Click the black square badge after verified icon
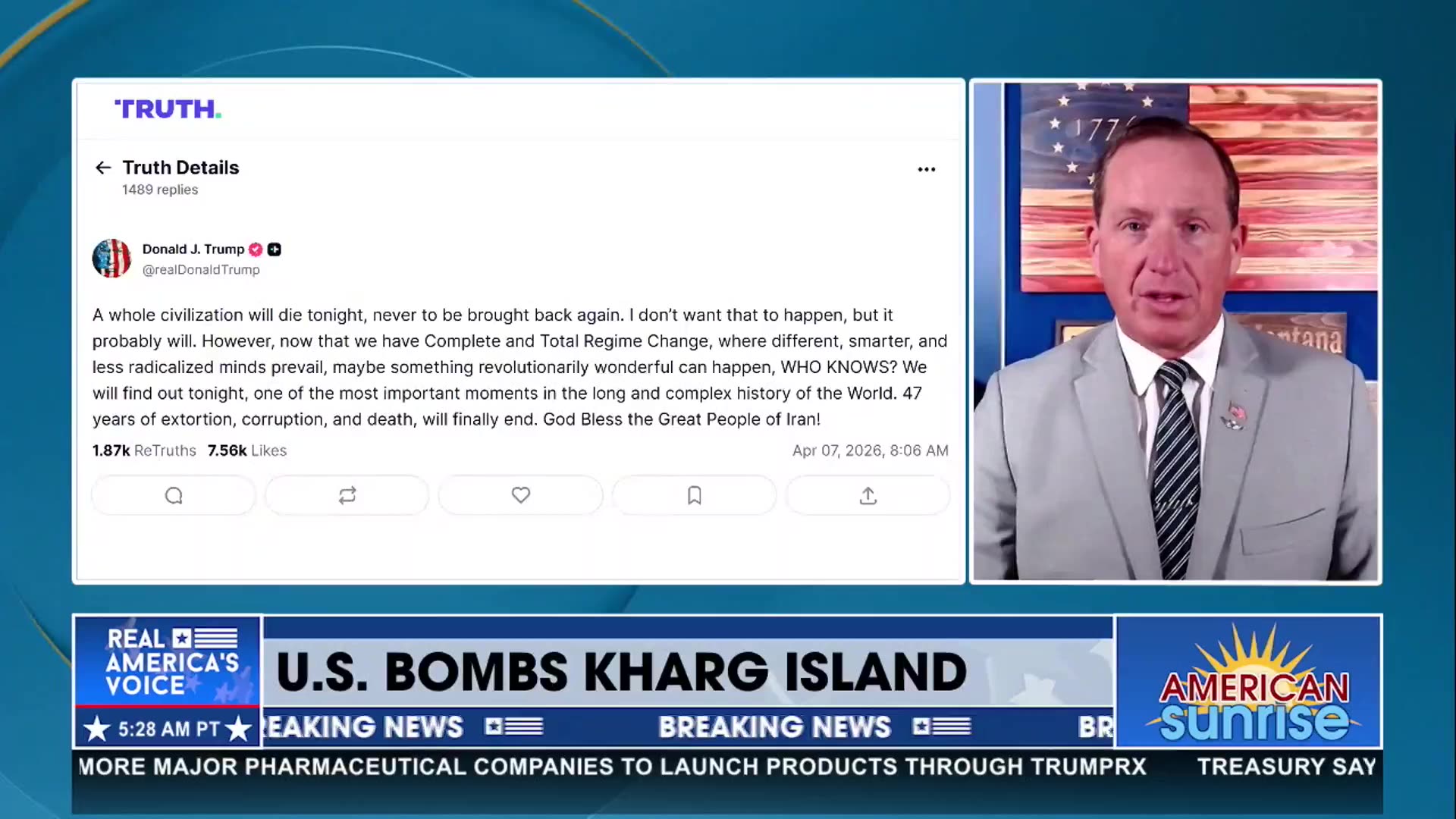 tap(275, 249)
